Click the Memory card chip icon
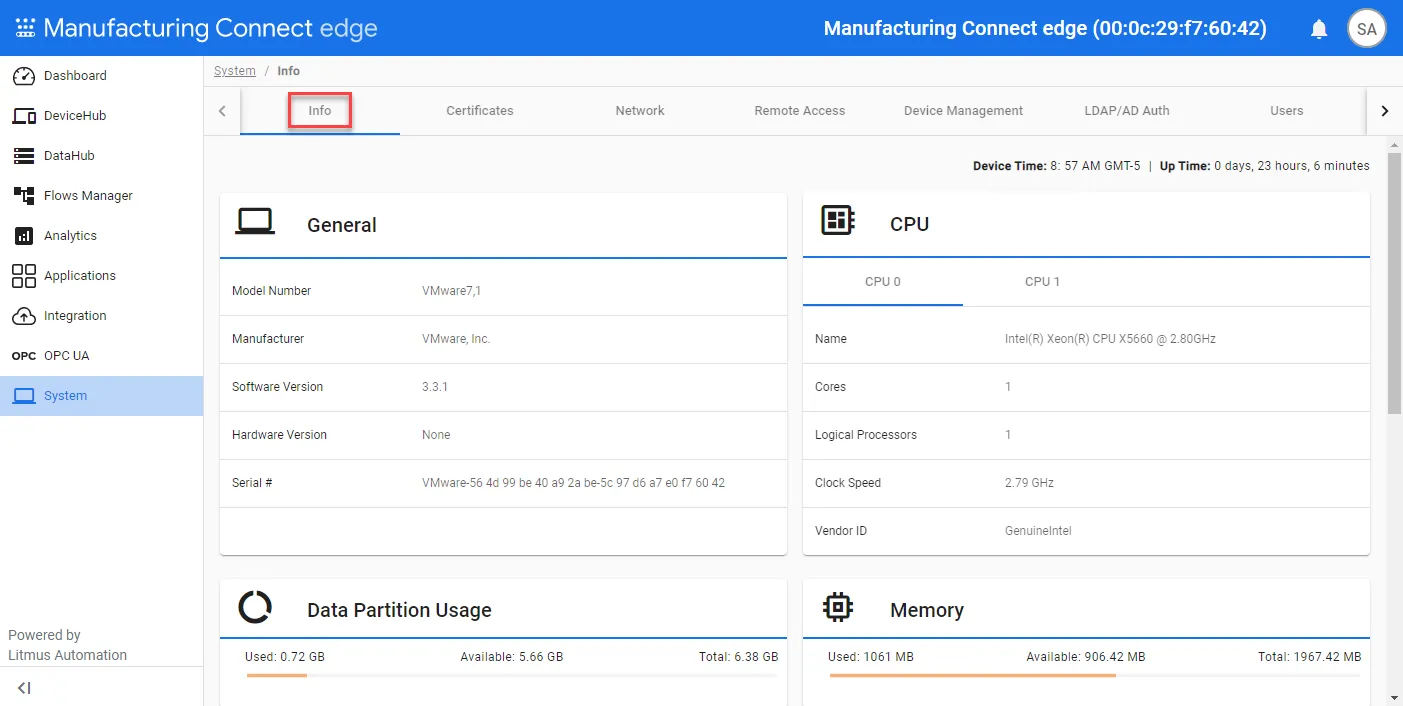The image size is (1403, 706). coord(837,606)
